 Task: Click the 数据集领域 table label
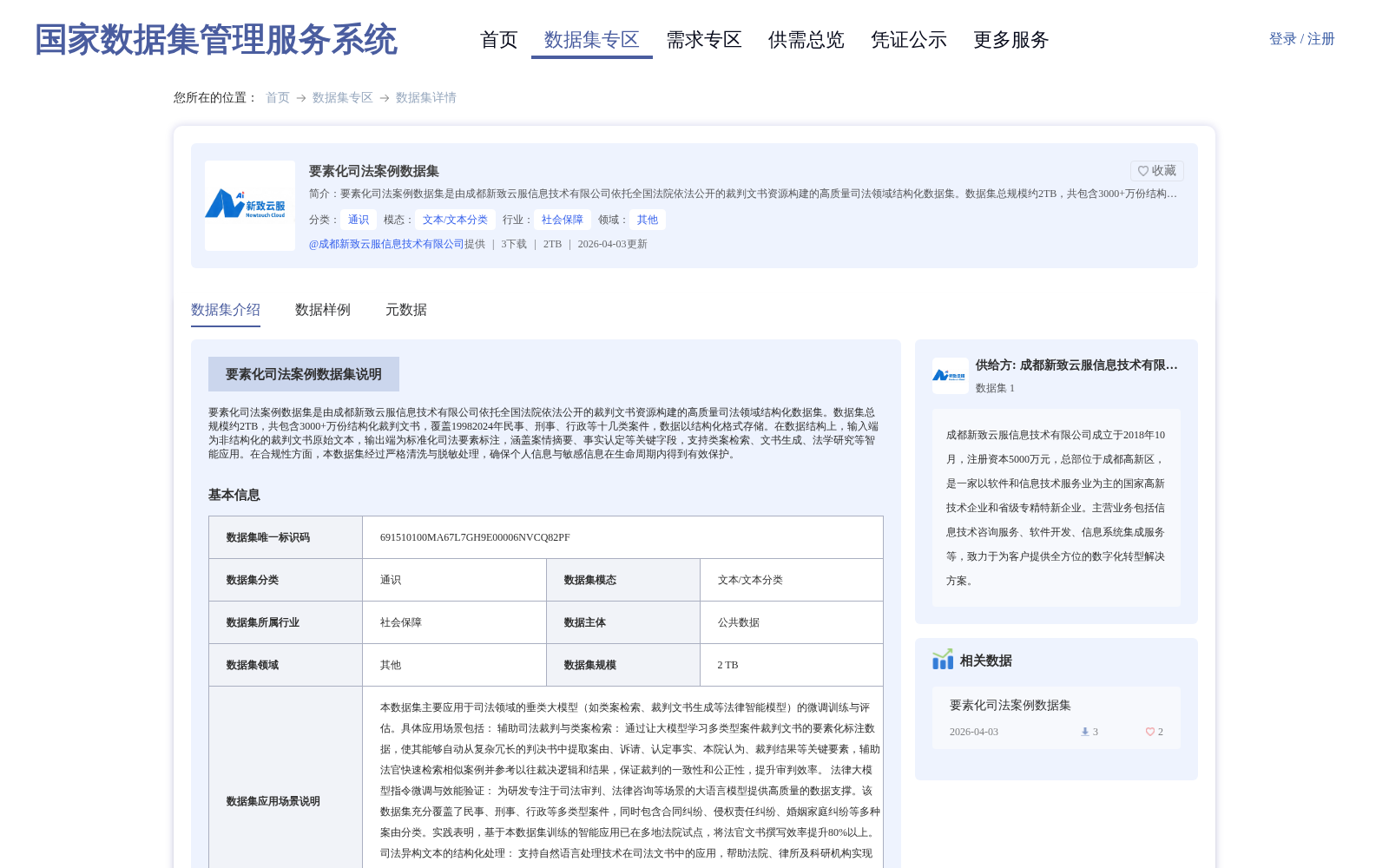pos(253,665)
